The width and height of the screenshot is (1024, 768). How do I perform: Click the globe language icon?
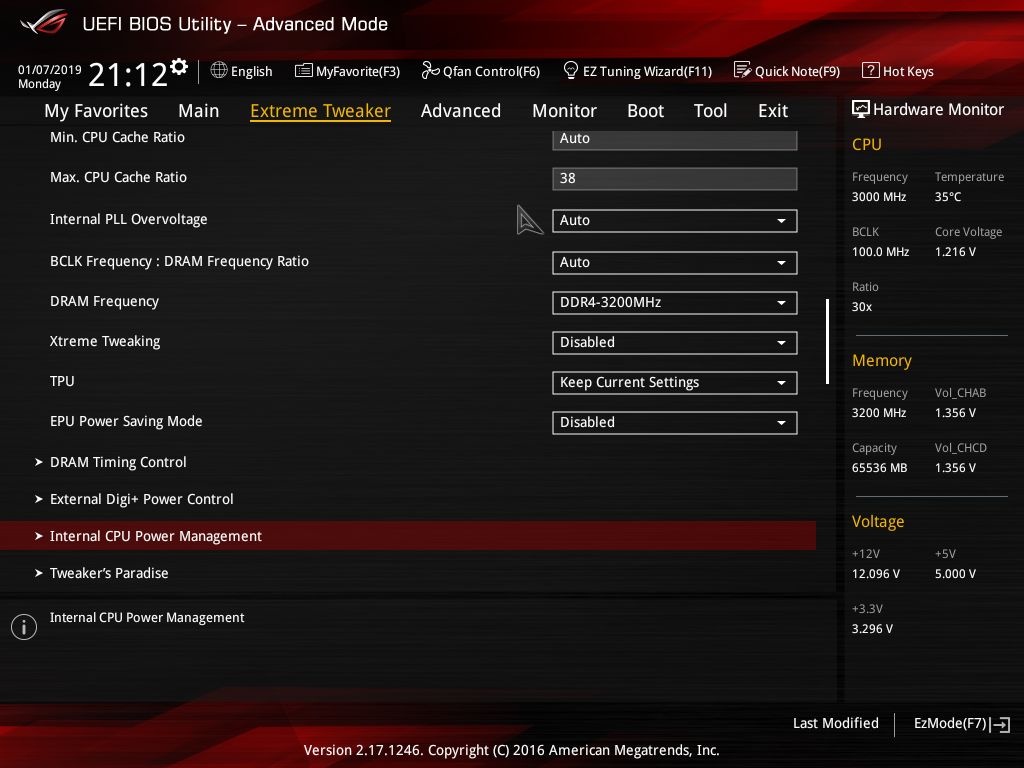coord(219,70)
